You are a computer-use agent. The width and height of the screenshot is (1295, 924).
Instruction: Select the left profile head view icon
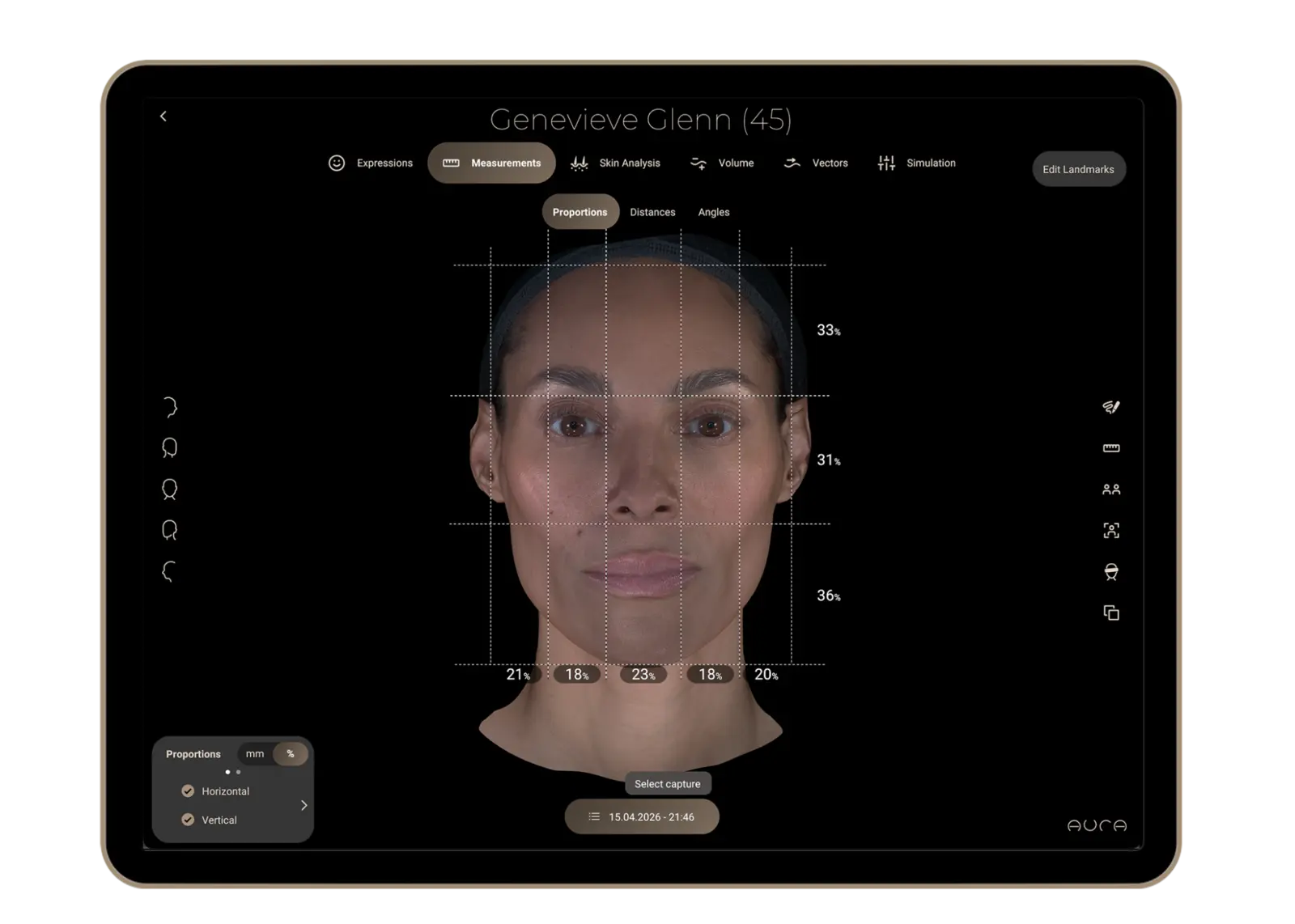[x=168, y=571]
